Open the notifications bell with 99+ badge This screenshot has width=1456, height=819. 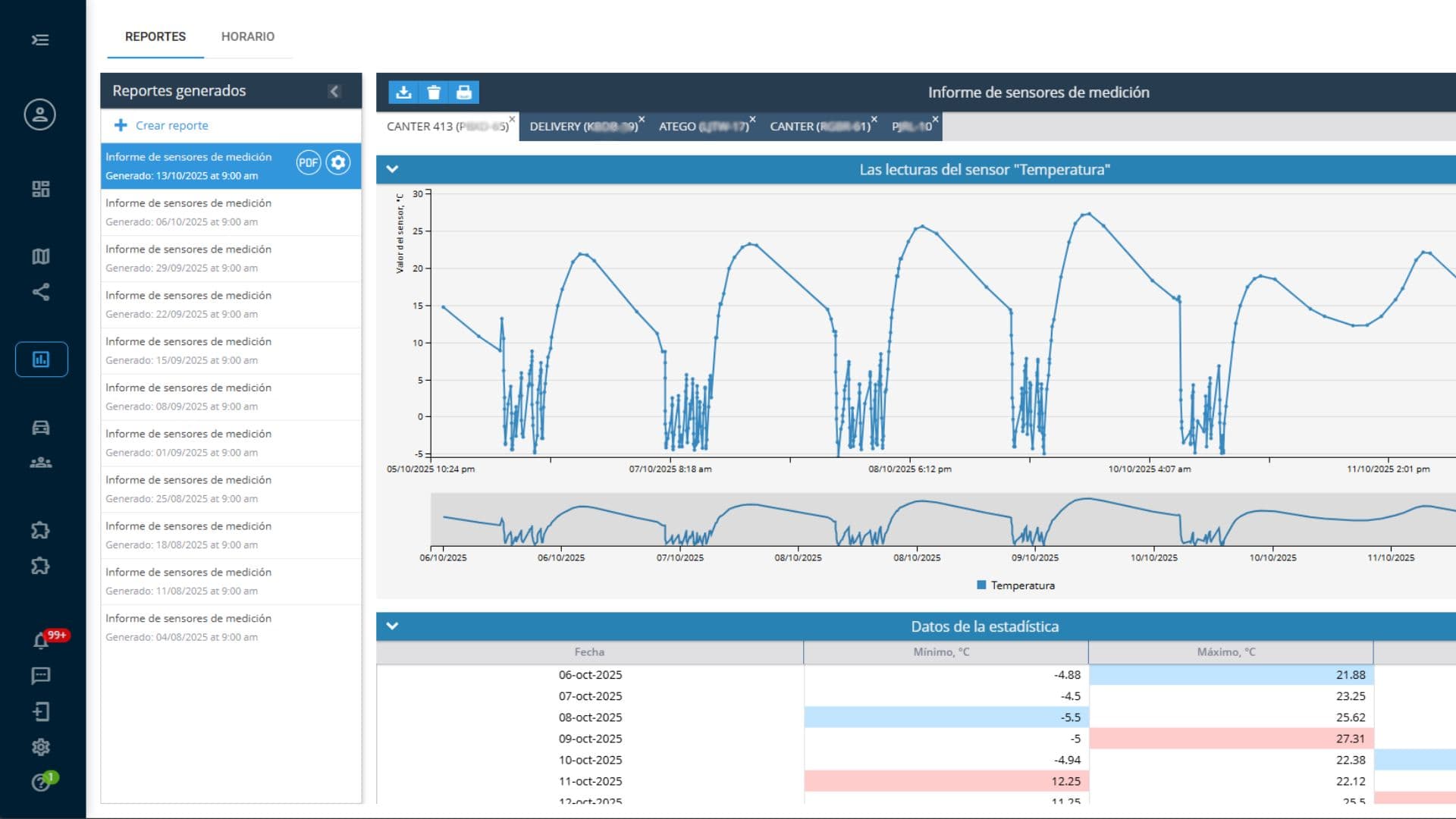(41, 642)
